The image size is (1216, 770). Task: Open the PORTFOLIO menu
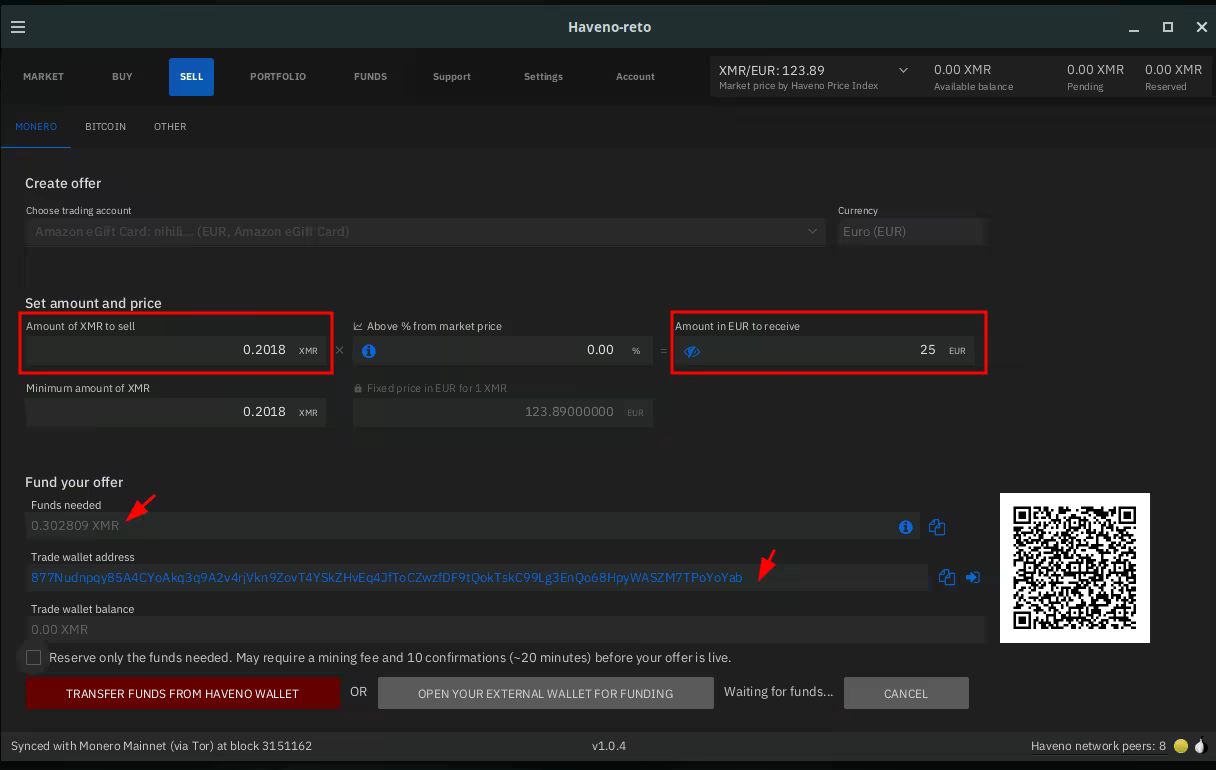[278, 77]
